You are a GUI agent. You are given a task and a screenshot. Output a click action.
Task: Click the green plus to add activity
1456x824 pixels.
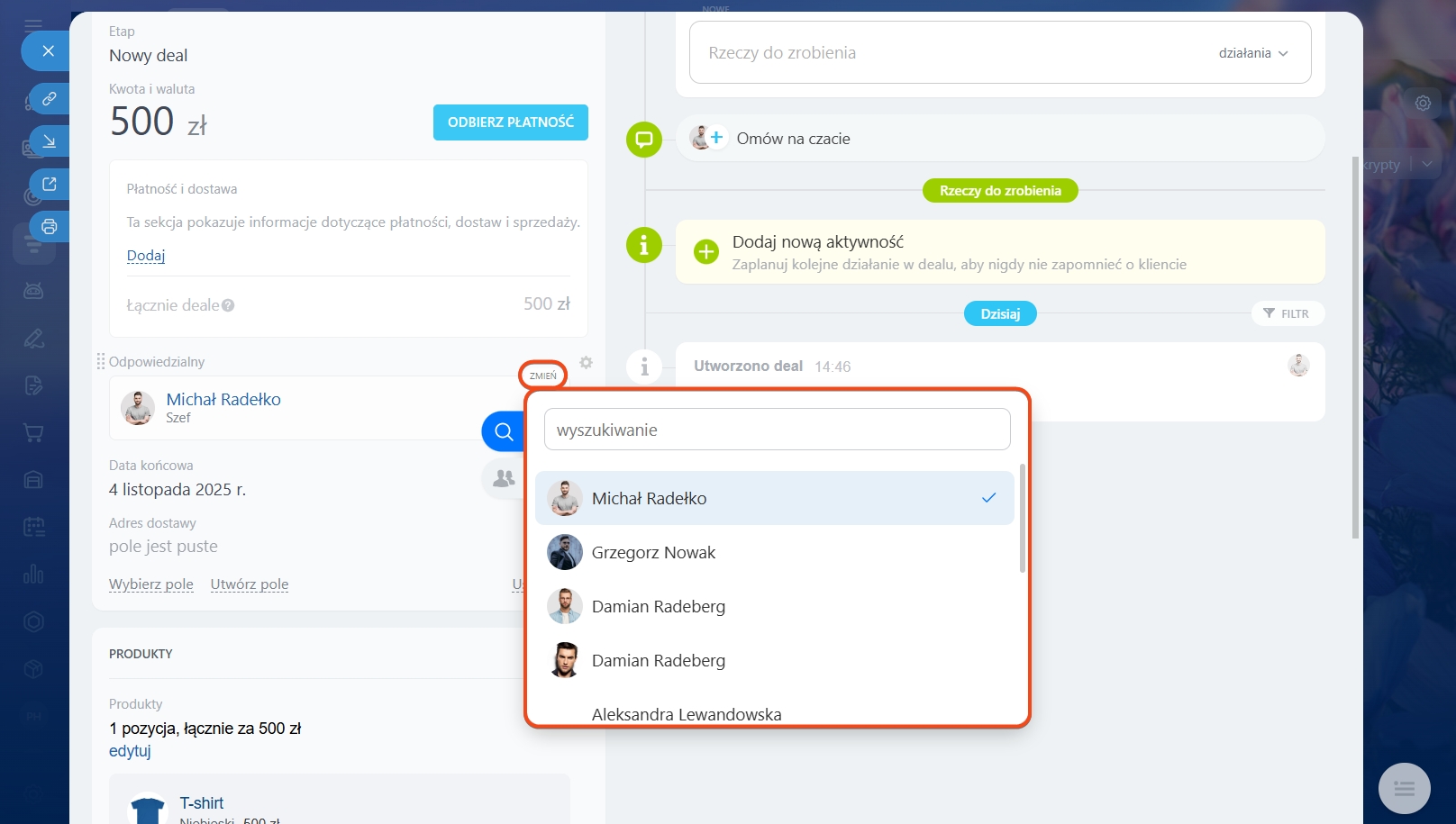706,252
